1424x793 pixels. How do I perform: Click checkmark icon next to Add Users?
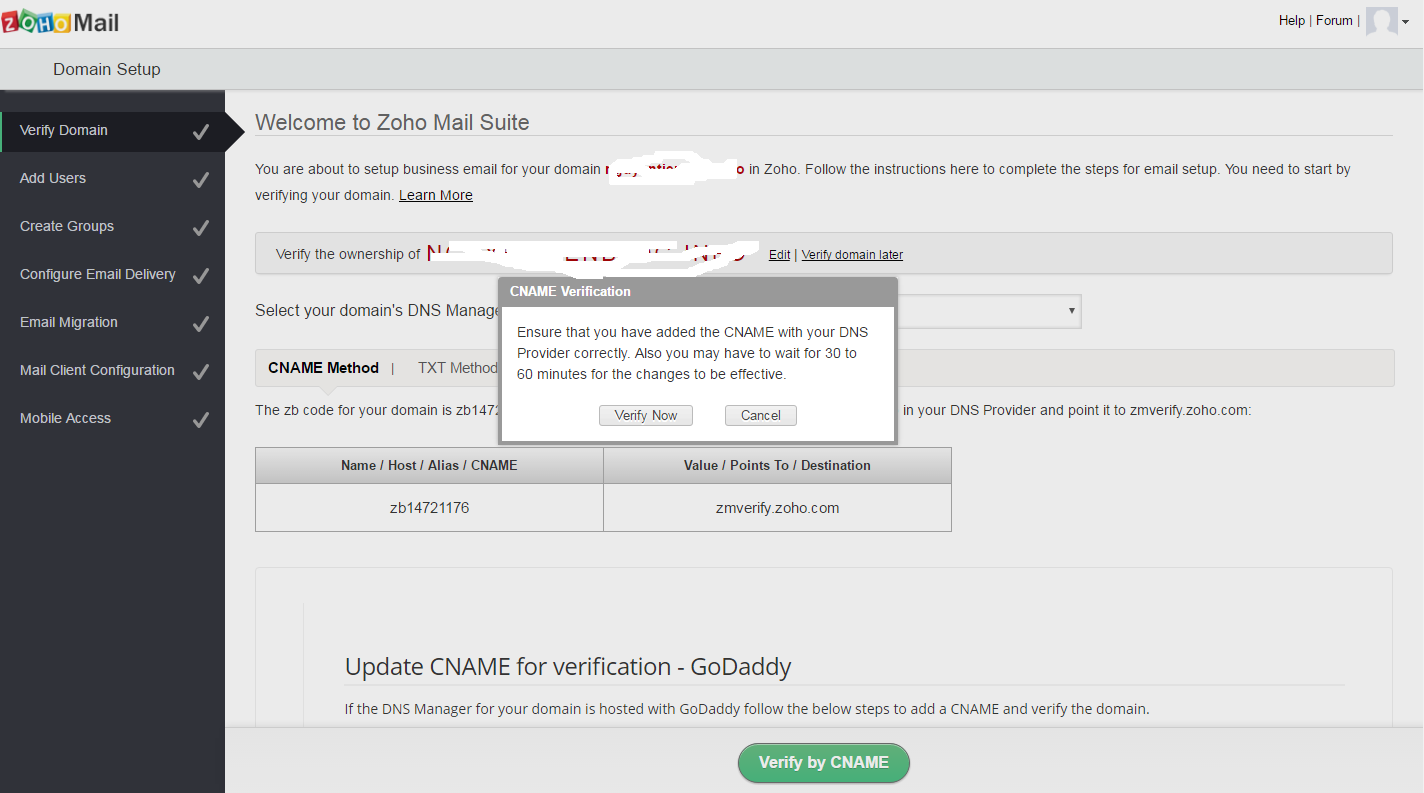(x=201, y=179)
